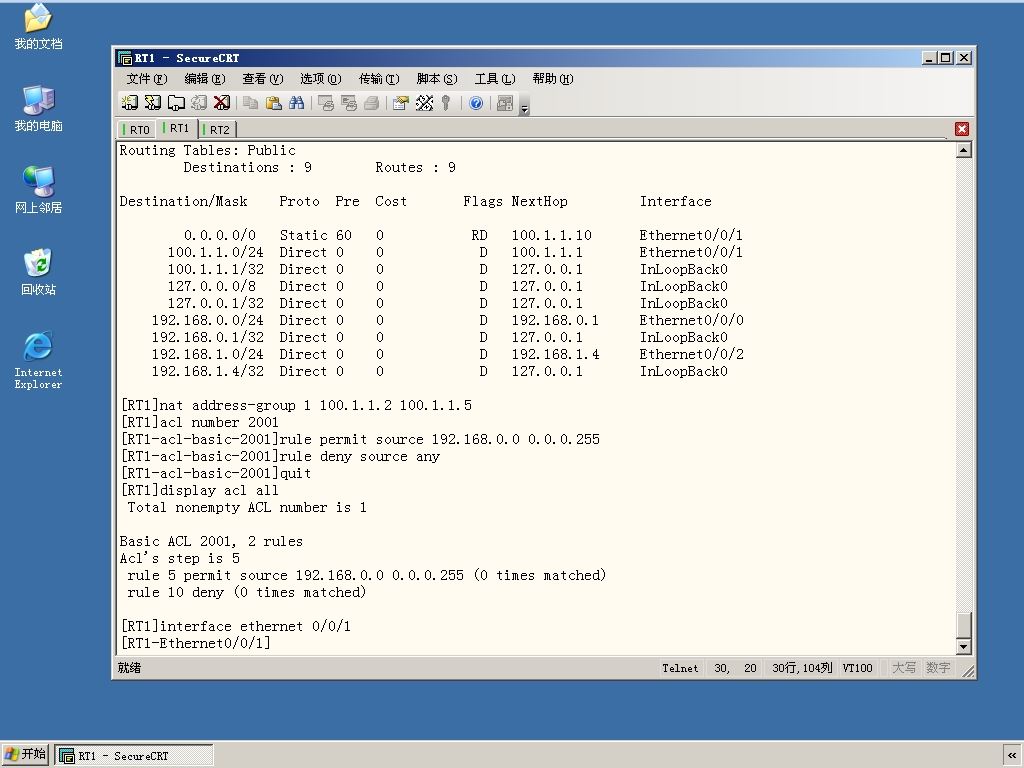Click the Print Screen toolbar icon
This screenshot has height=768, width=1024.
(x=326, y=103)
